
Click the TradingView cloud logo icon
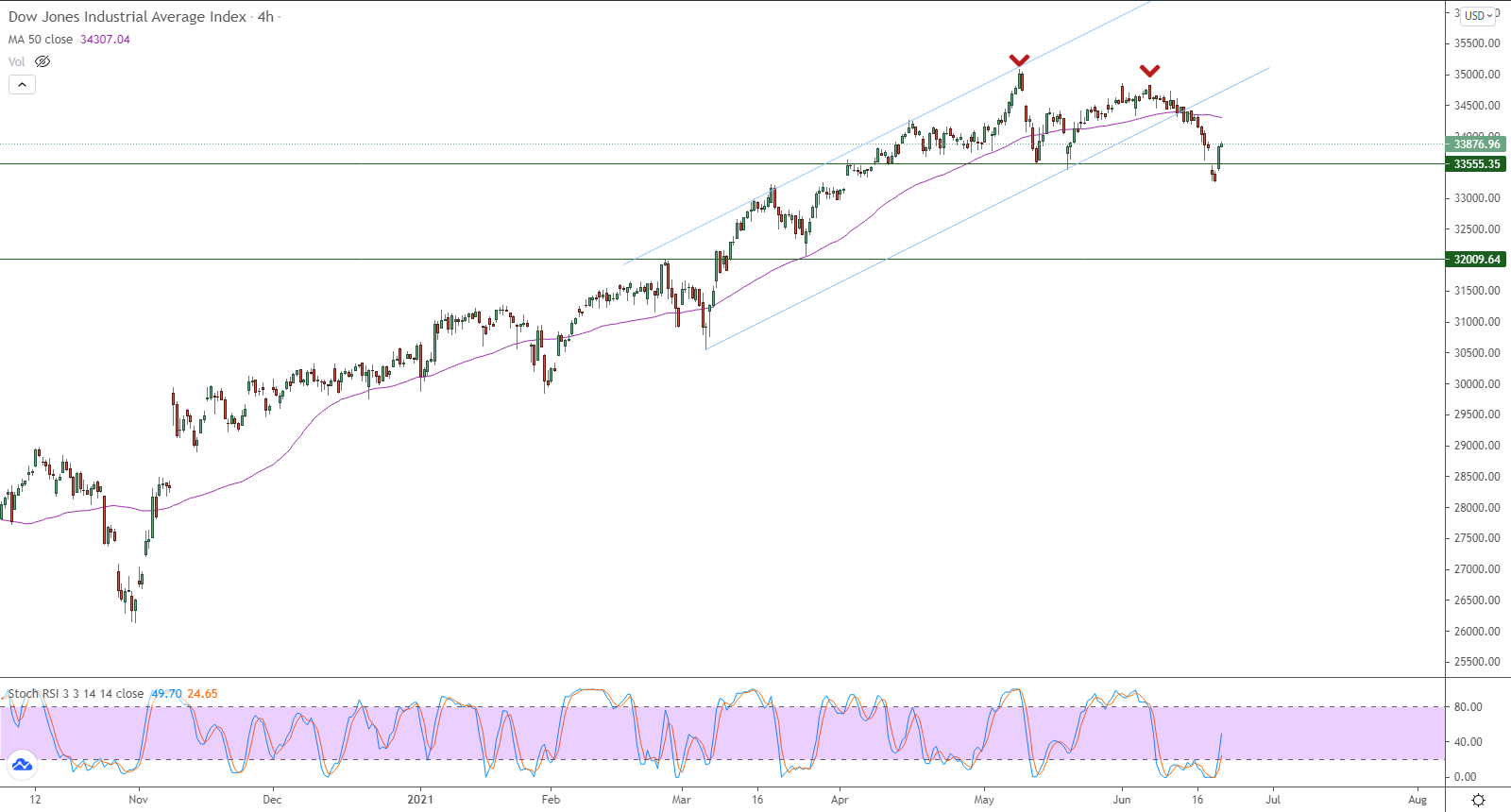[x=22, y=764]
